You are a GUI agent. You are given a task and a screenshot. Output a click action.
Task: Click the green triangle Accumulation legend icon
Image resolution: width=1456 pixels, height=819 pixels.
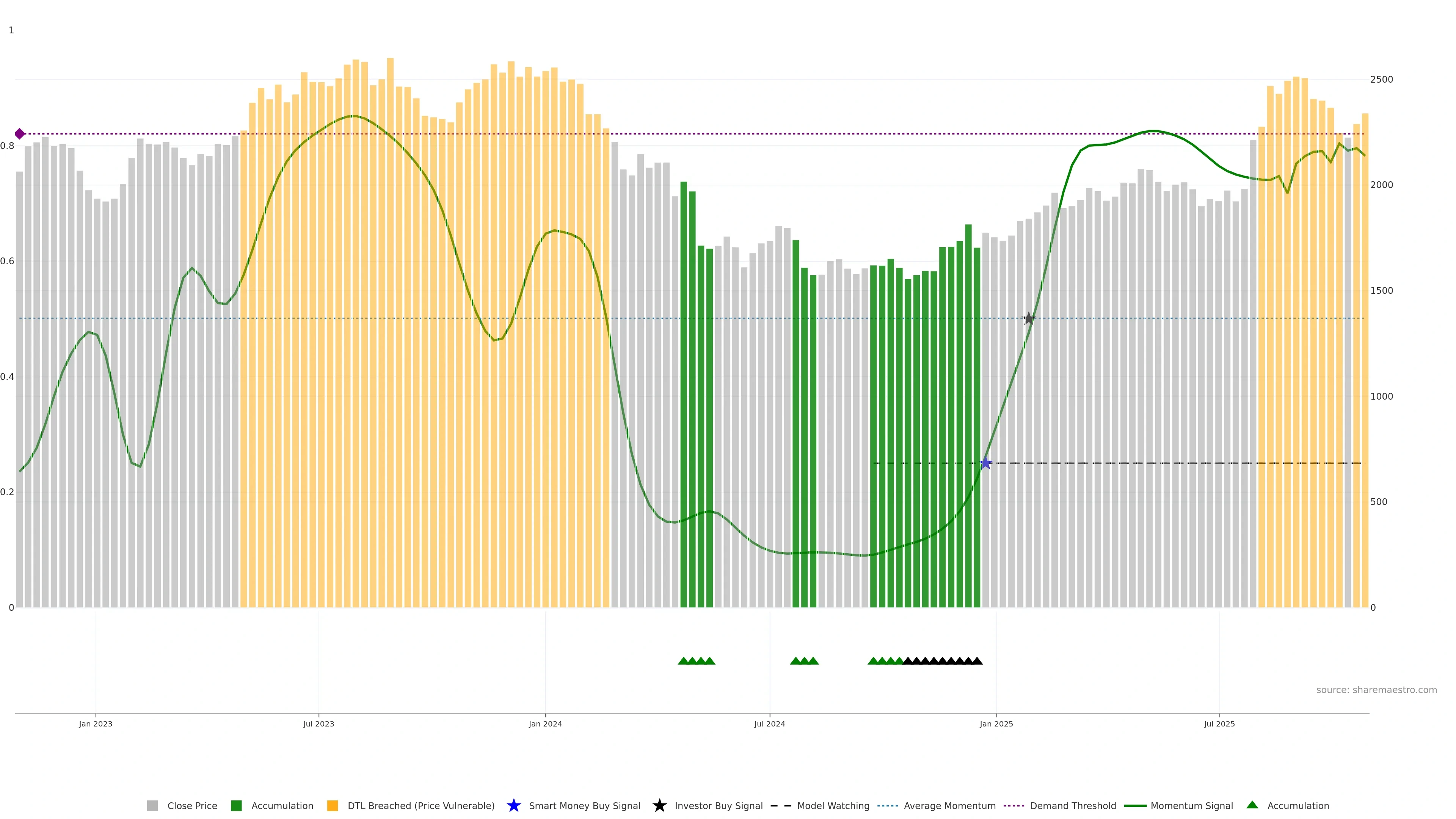pos(1252,805)
